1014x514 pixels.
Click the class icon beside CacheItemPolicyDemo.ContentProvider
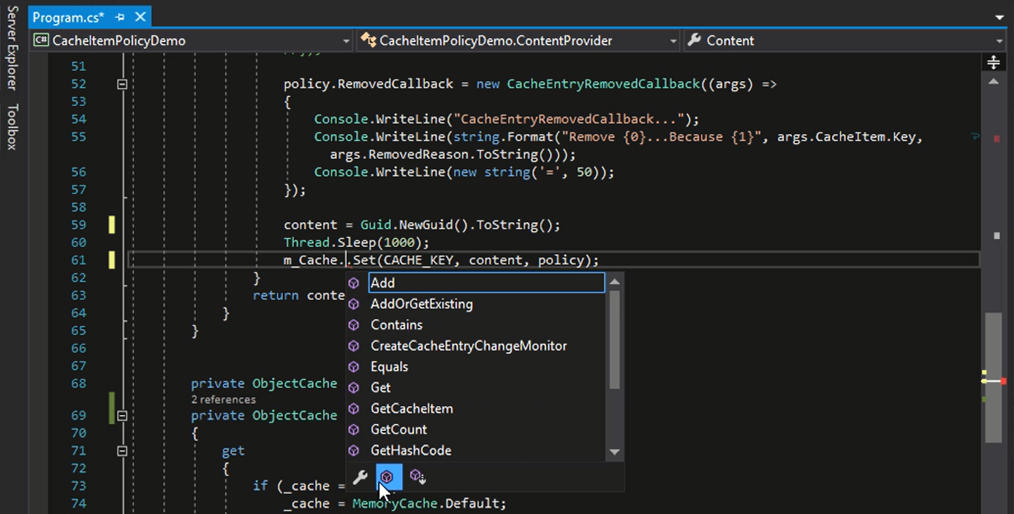(368, 40)
